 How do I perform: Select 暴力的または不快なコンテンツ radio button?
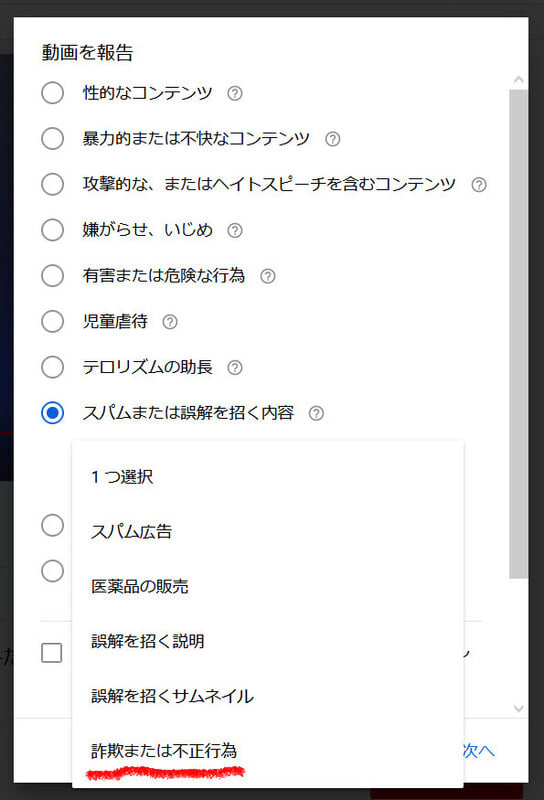pyautogui.click(x=53, y=138)
